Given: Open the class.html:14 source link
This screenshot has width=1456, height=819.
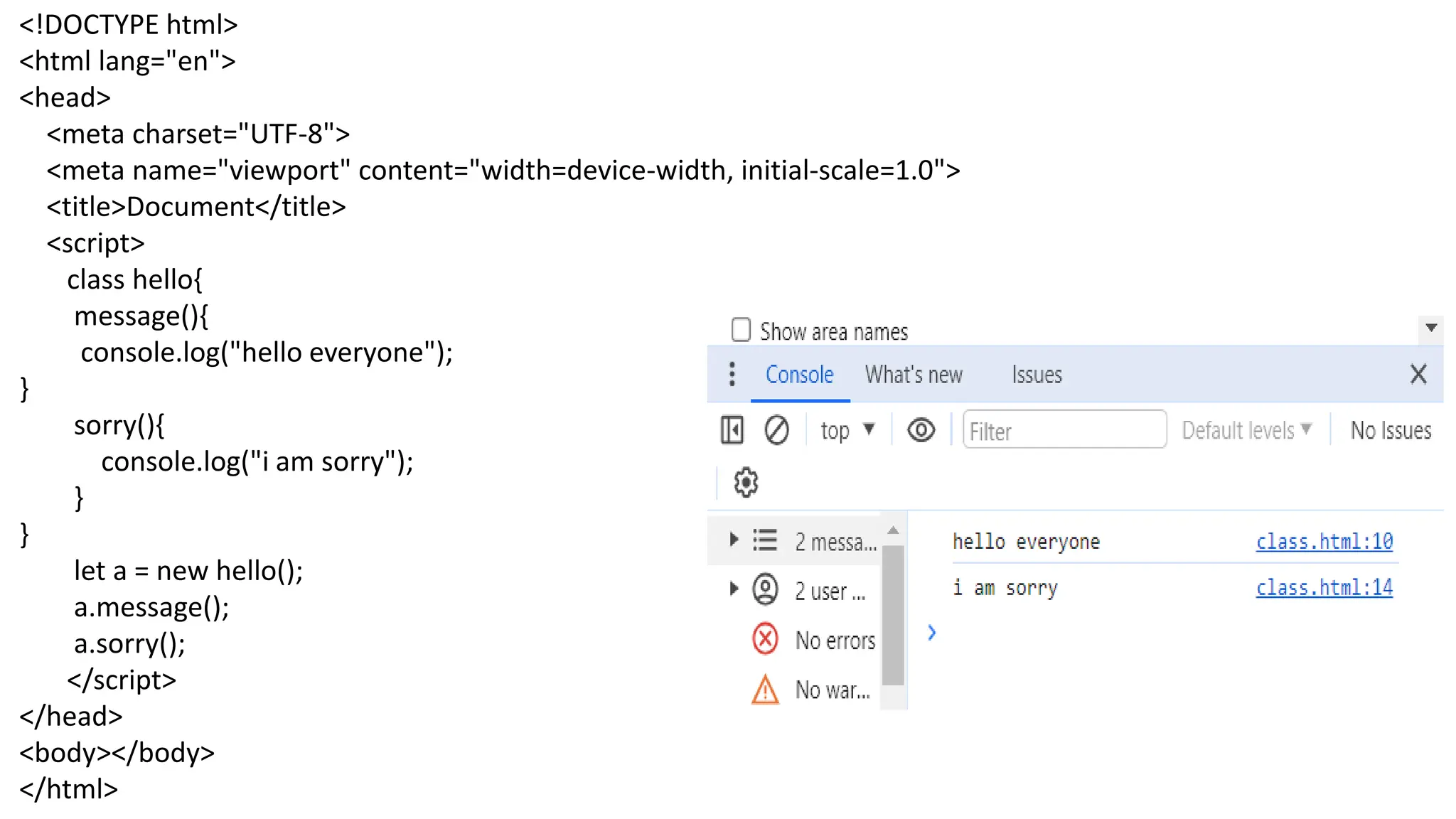Looking at the screenshot, I should (1324, 587).
